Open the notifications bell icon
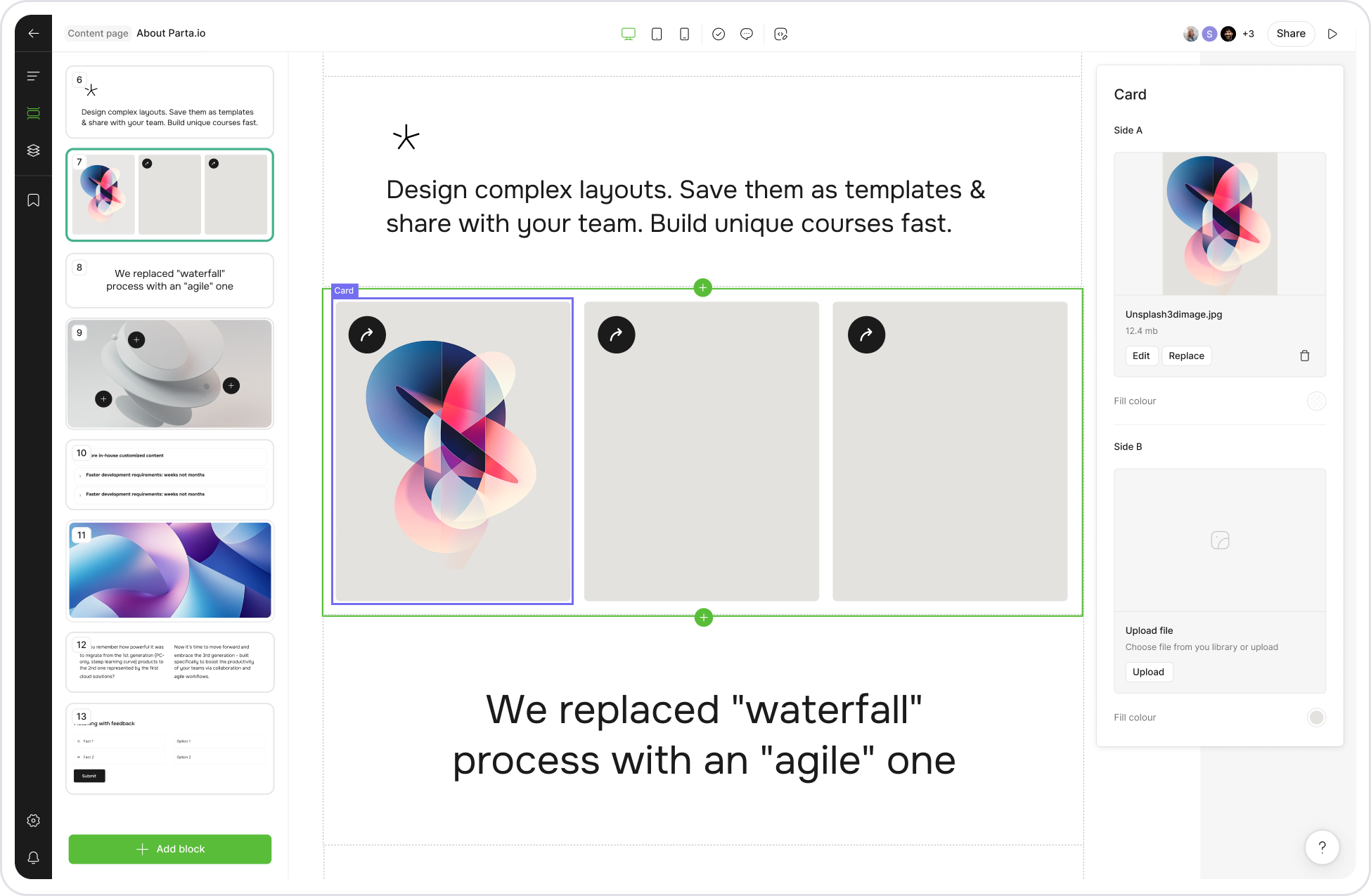Screen dimensions: 1371x896 [x=33, y=857]
